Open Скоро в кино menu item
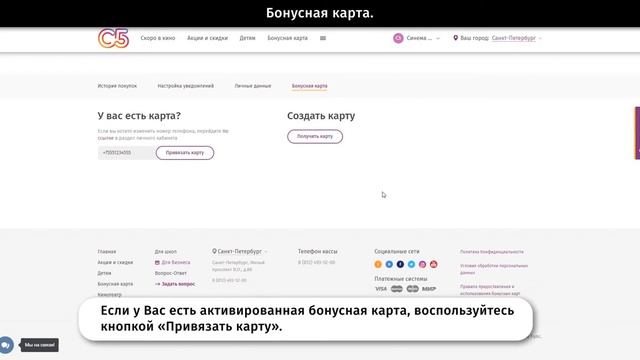 (158, 38)
